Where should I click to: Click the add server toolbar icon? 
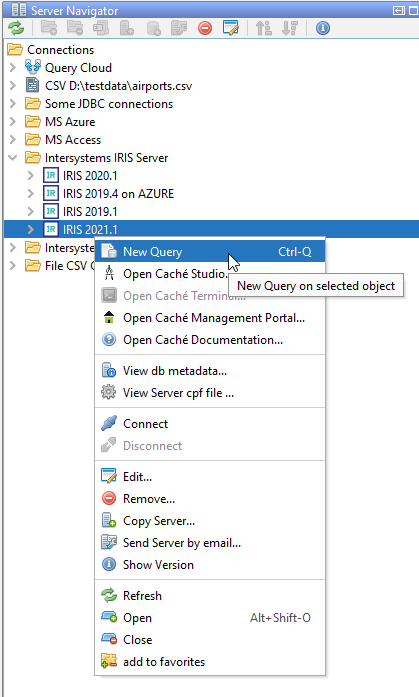click(127, 28)
